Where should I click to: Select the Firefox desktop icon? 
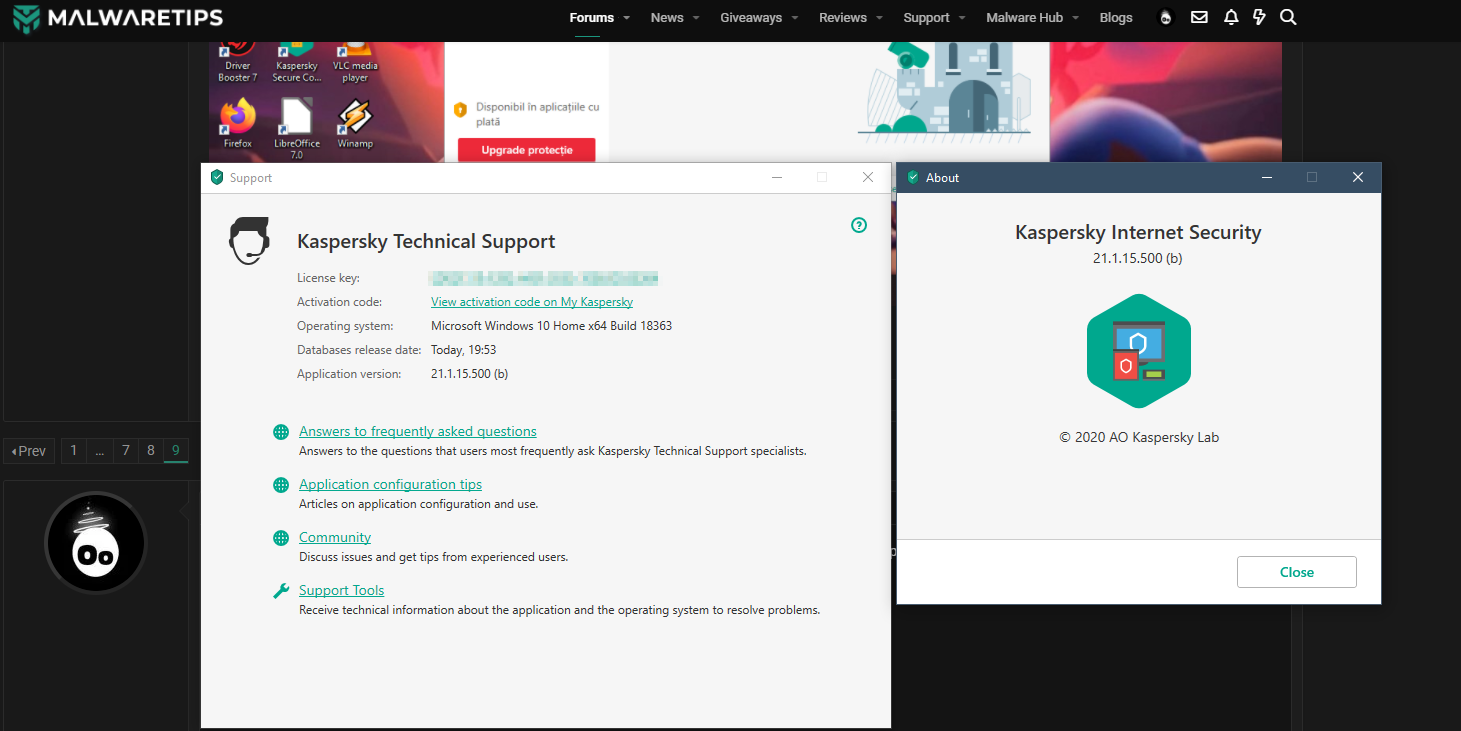click(238, 124)
